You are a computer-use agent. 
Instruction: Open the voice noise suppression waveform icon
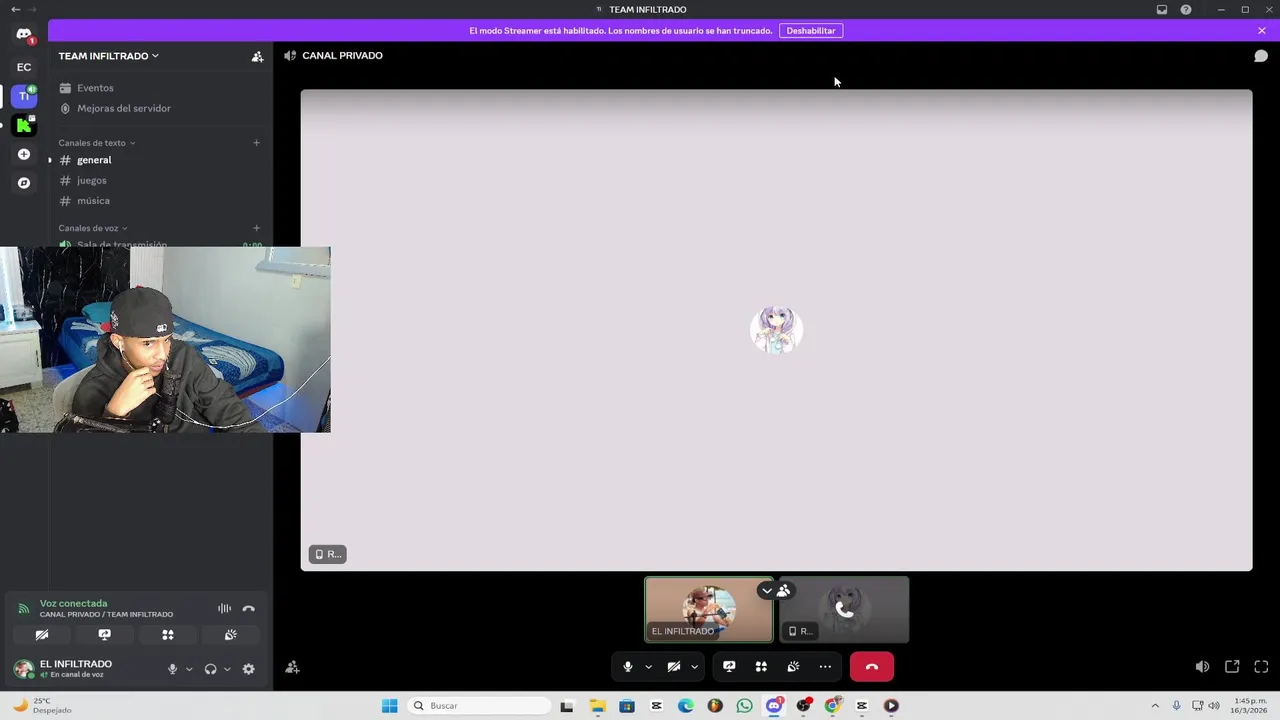point(224,608)
